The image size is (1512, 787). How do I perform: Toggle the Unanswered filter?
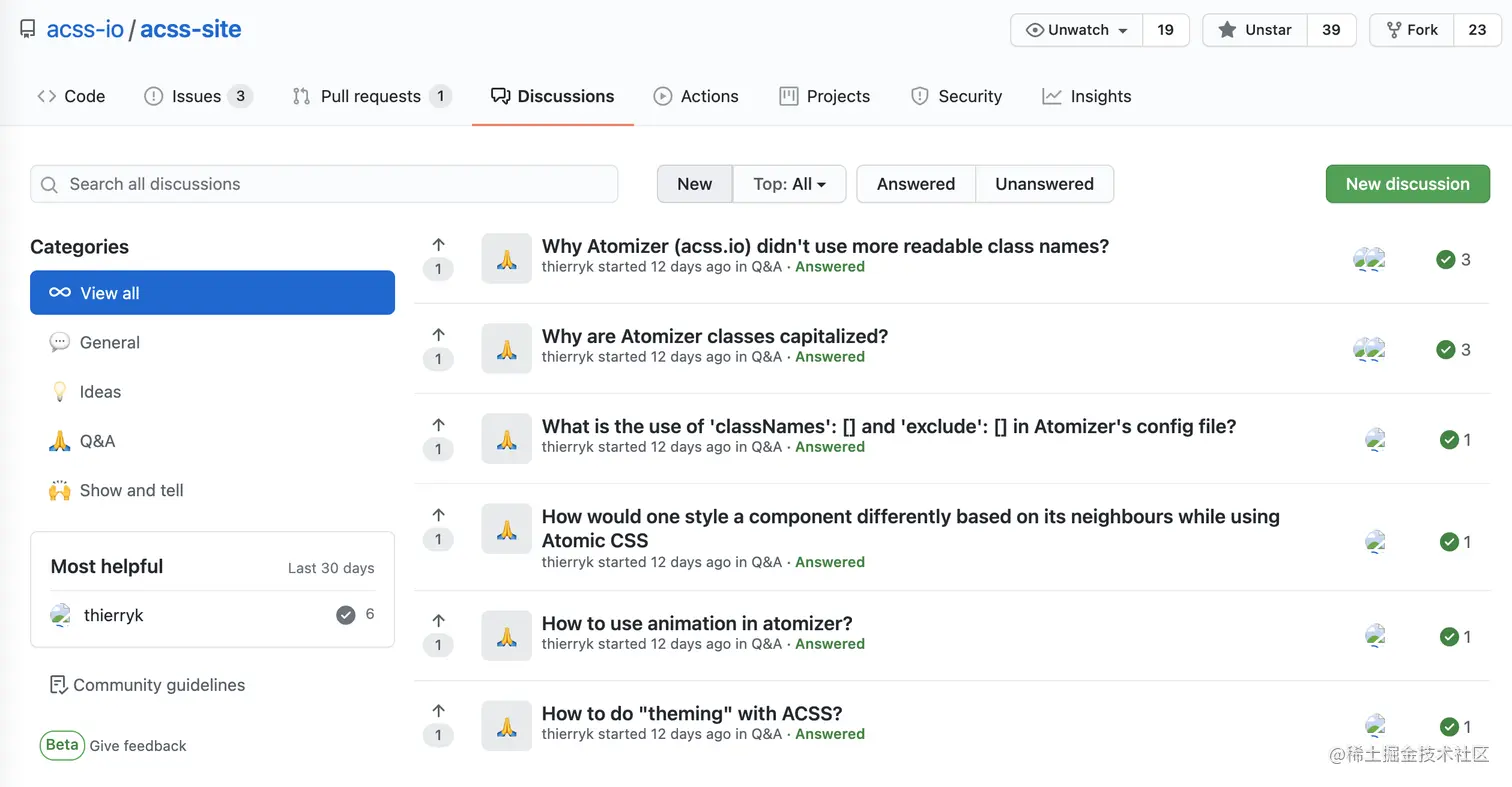(x=1044, y=184)
